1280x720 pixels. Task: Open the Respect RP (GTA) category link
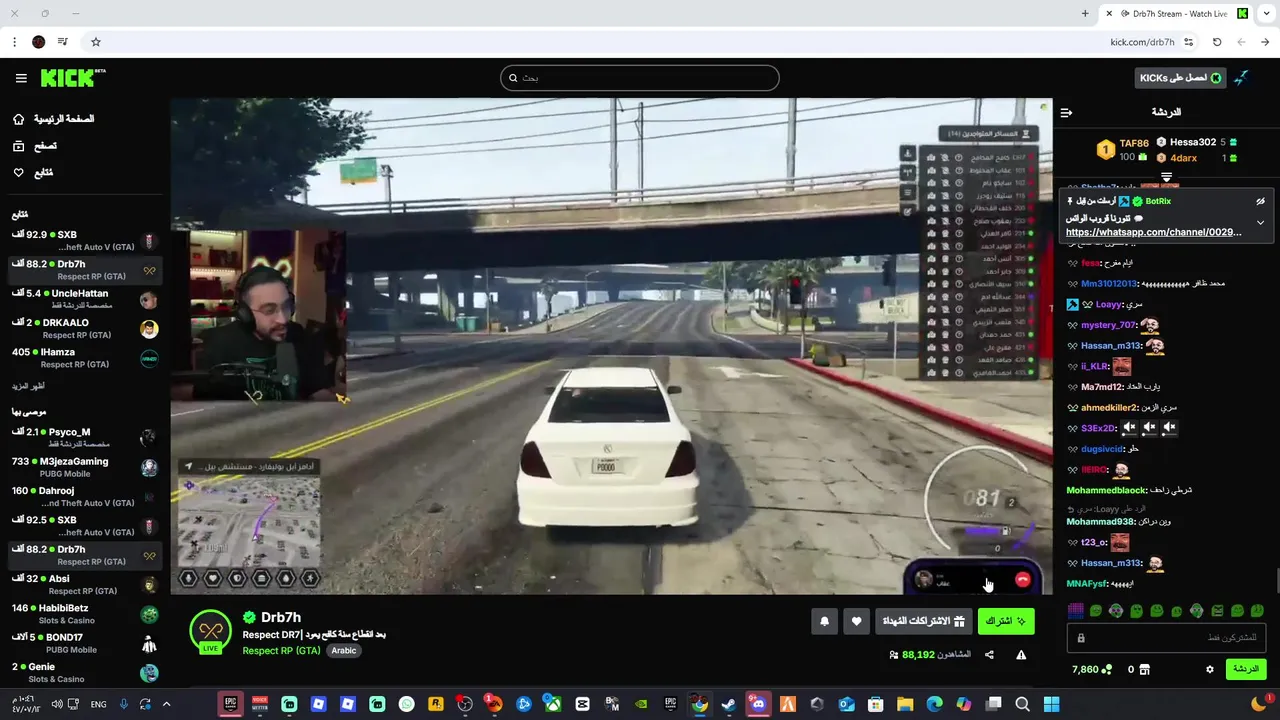click(281, 651)
